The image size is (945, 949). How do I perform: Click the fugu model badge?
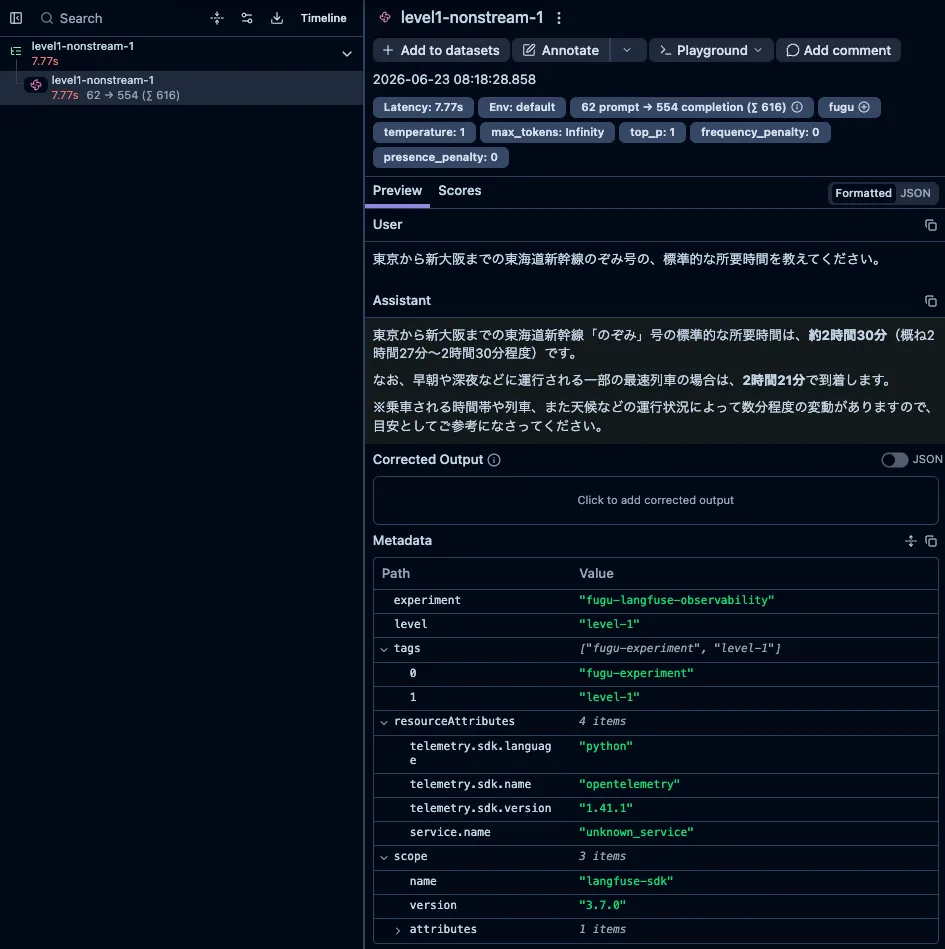[x=849, y=107]
